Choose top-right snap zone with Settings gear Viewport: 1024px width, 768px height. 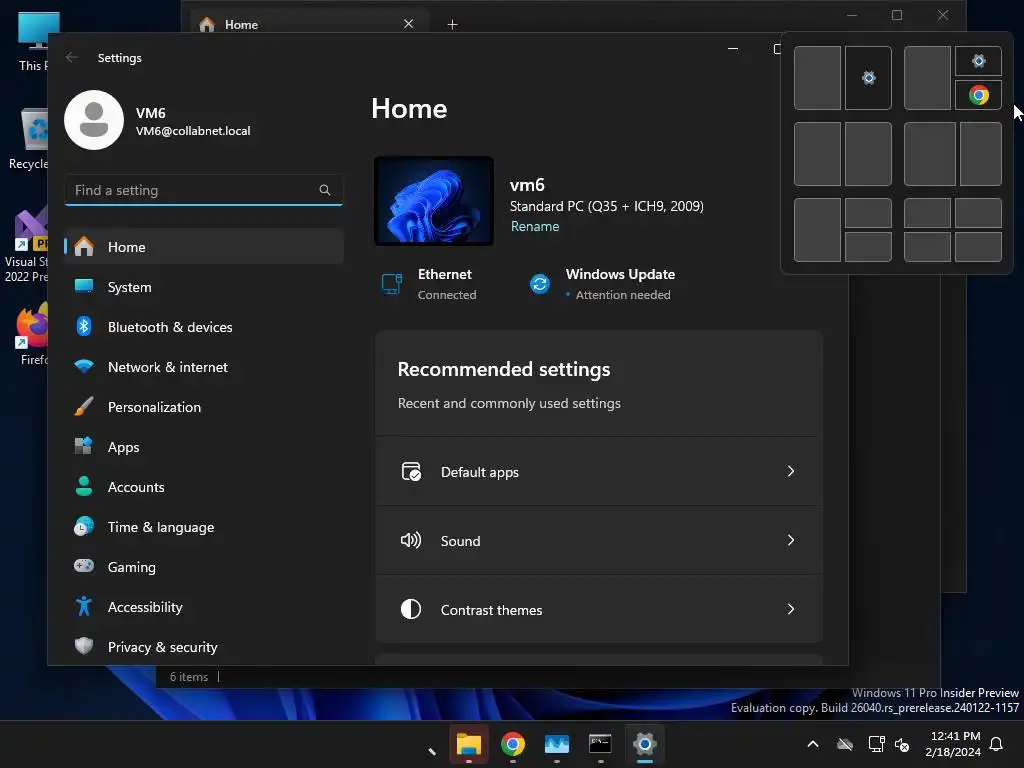(978, 61)
